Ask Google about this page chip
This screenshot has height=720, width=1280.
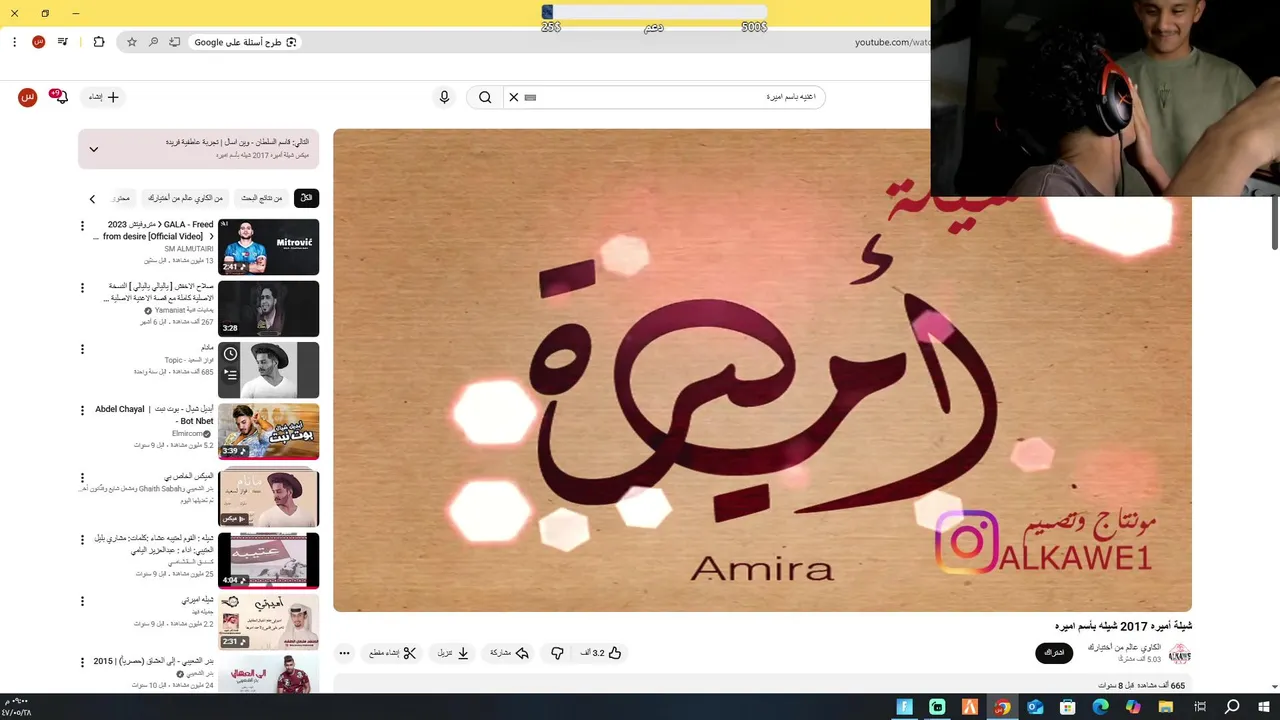[245, 42]
